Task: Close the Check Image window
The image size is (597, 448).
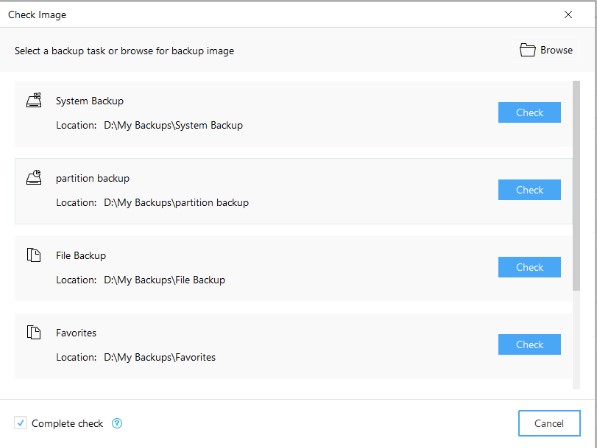Action: pos(568,14)
